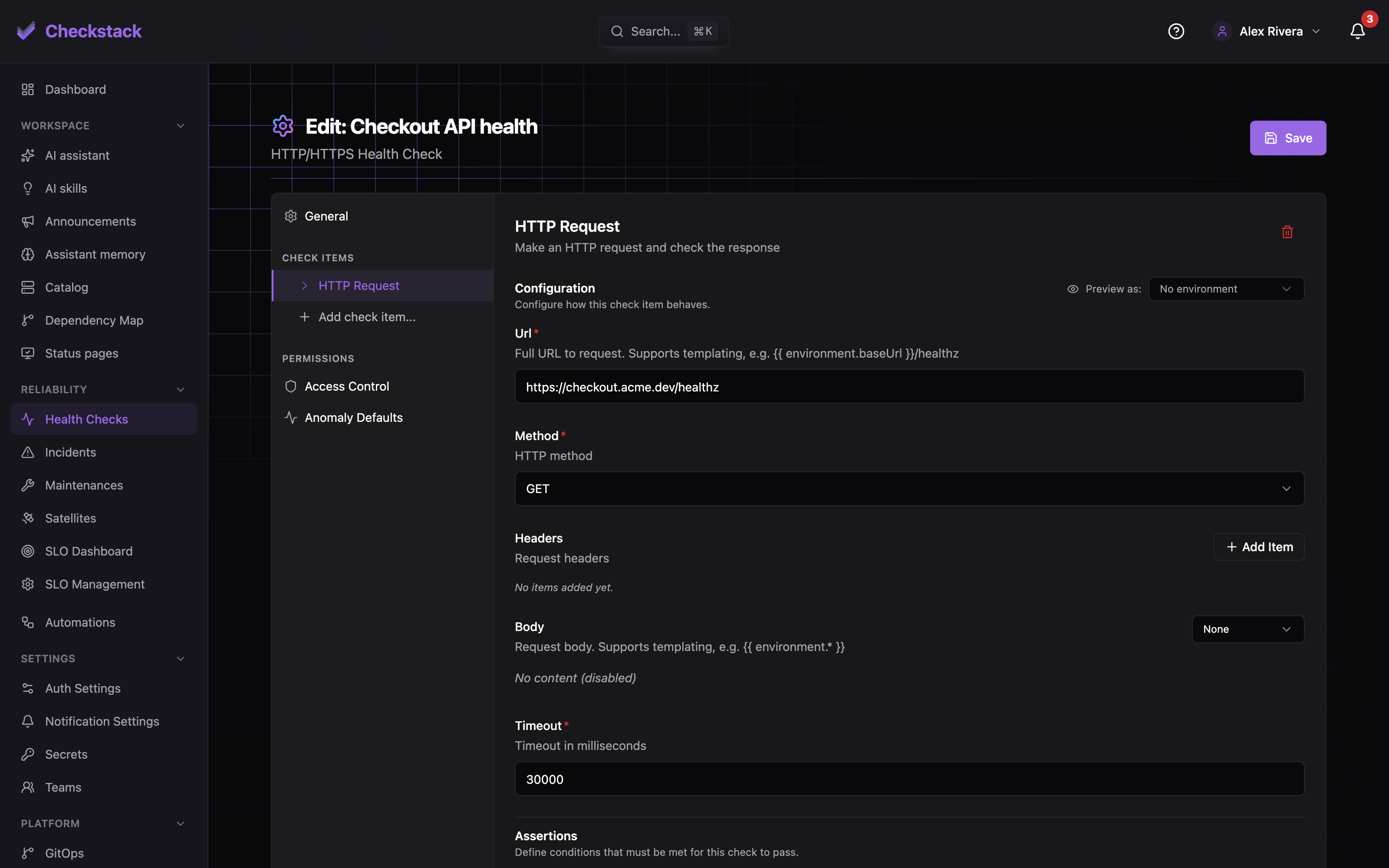Image resolution: width=1389 pixels, height=868 pixels.
Task: Click the Notification Settings bell icon
Action: click(x=27, y=721)
